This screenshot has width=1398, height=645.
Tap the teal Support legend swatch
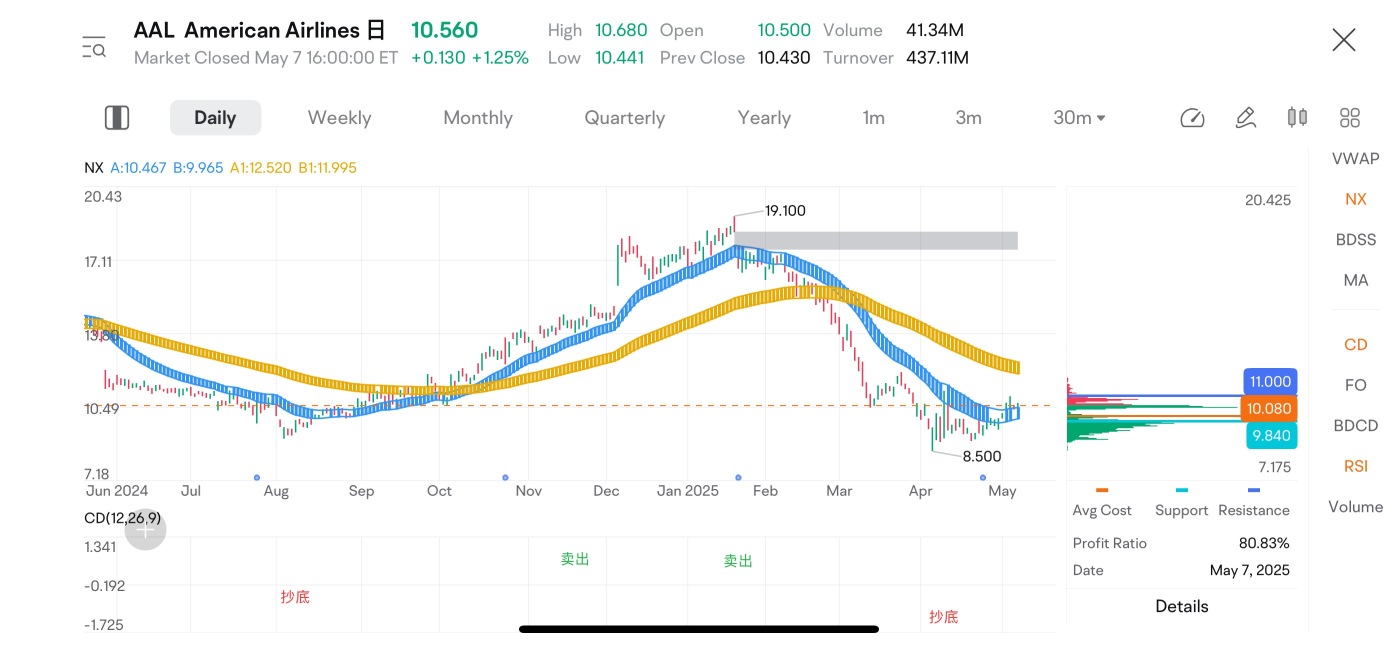pyautogui.click(x=1182, y=490)
